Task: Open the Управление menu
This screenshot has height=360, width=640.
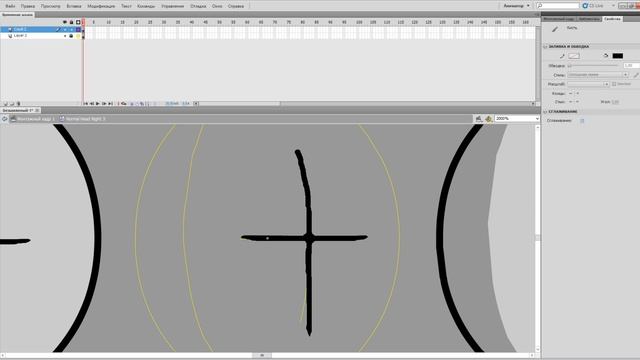Action: (x=173, y=6)
